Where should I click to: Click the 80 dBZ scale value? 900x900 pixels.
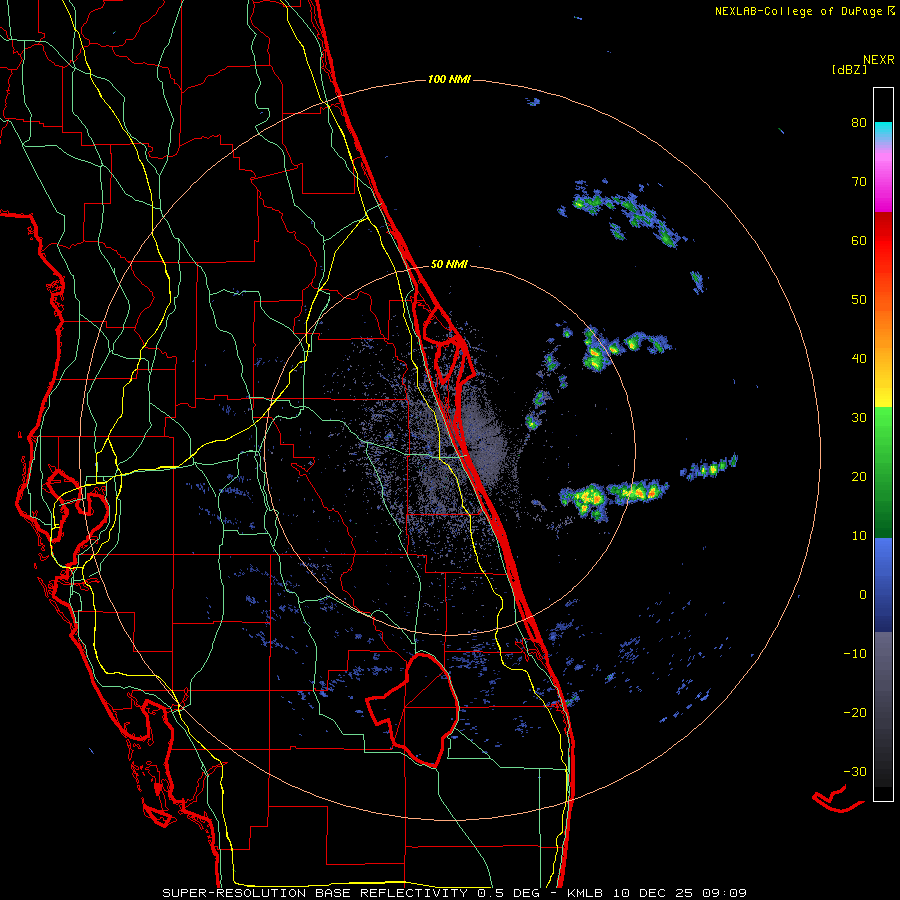point(859,123)
